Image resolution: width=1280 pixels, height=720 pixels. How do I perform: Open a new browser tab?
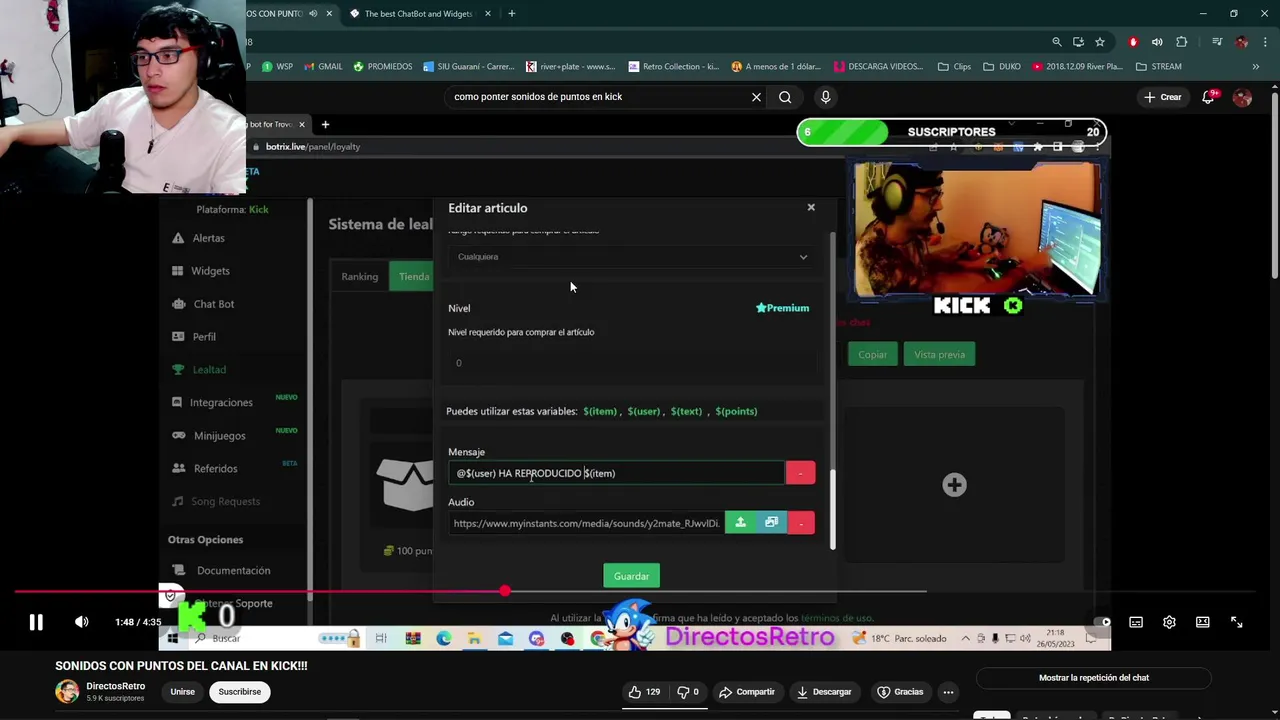click(x=511, y=14)
